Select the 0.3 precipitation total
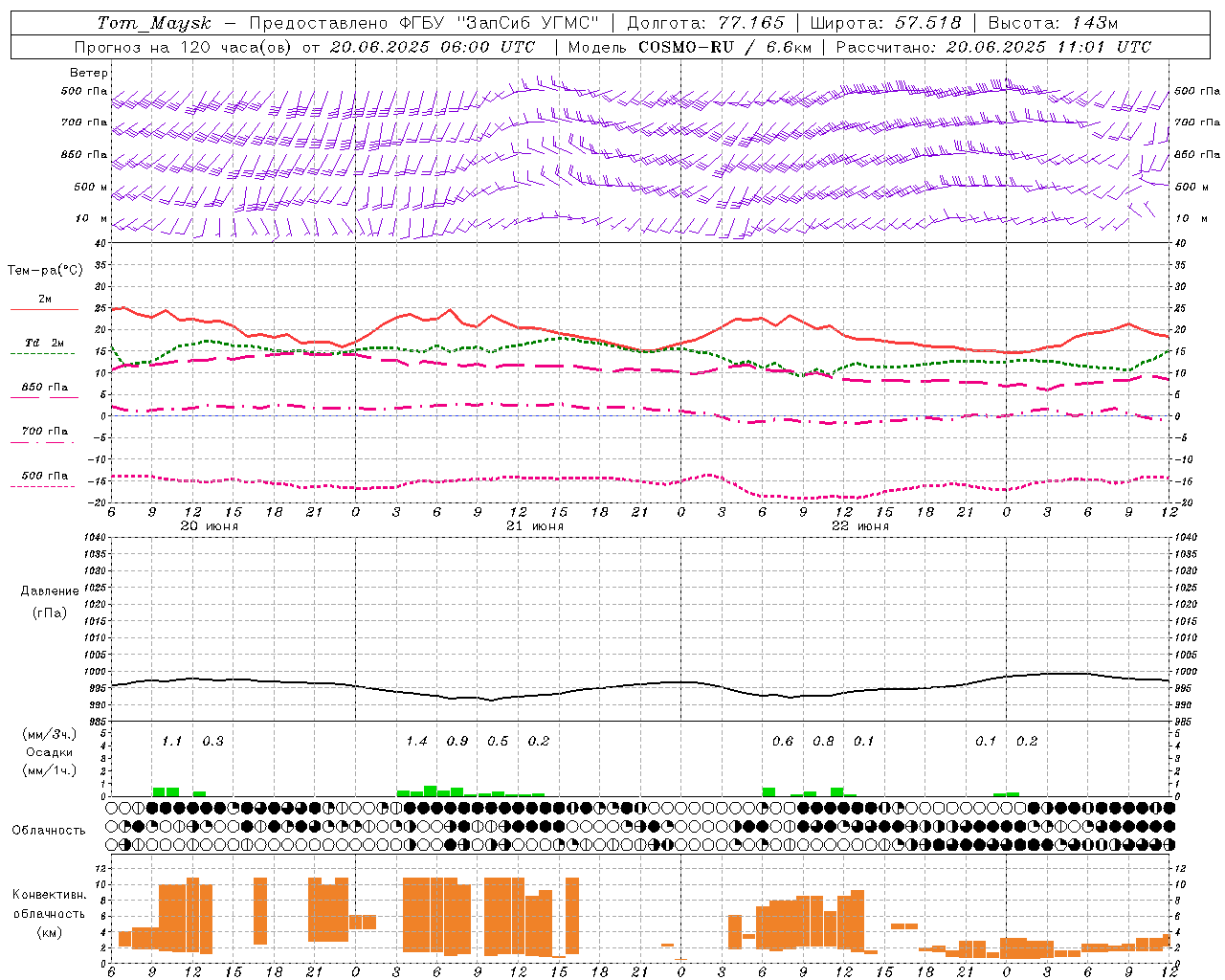 [212, 741]
